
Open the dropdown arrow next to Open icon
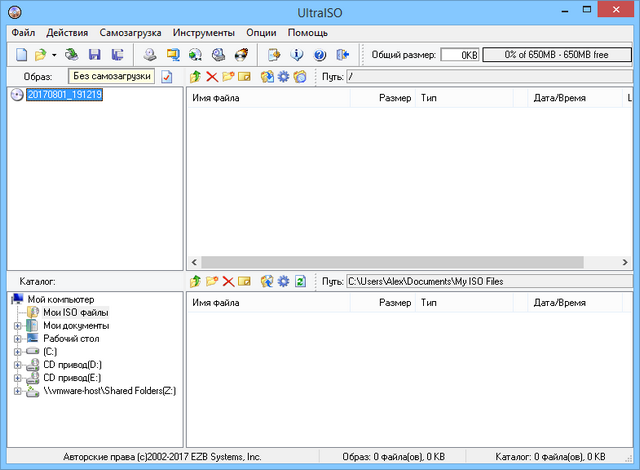[54, 55]
